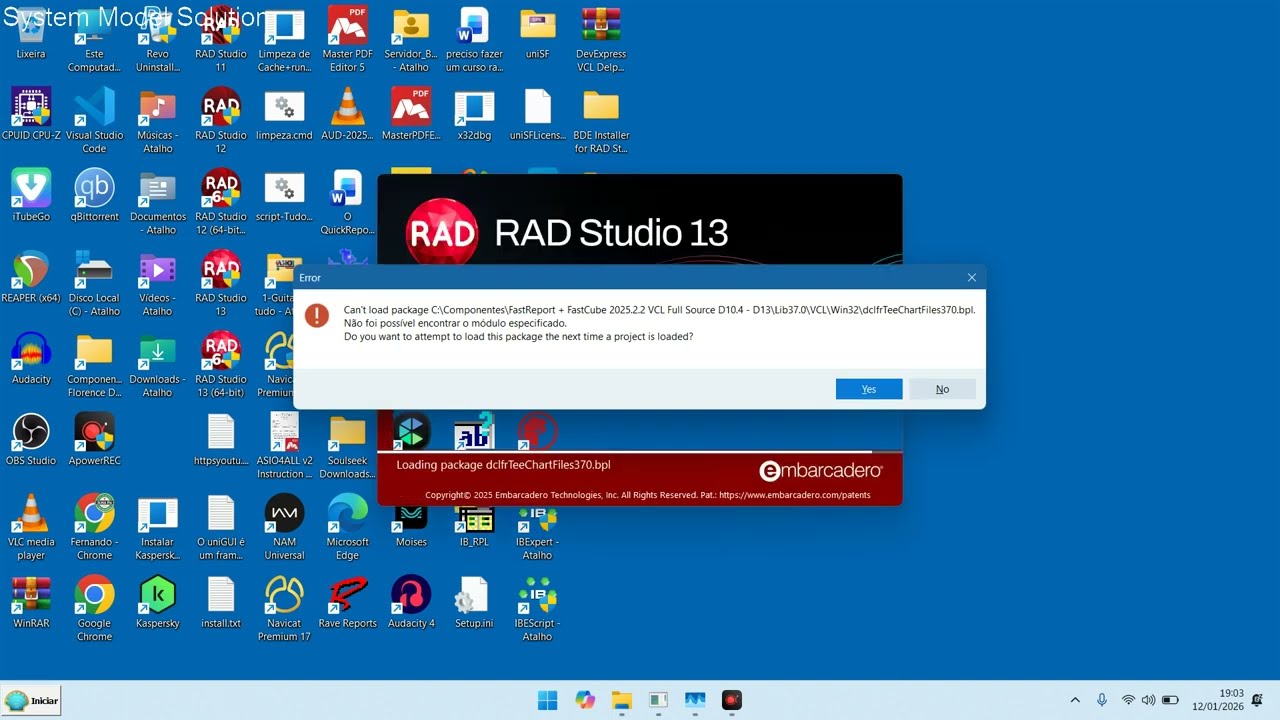
Task: Expand the hidden system tray icons chevron
Action: point(1075,700)
